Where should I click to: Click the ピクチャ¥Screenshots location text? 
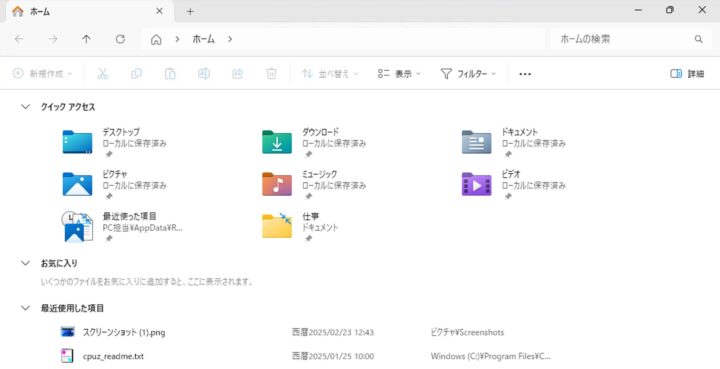[467, 332]
